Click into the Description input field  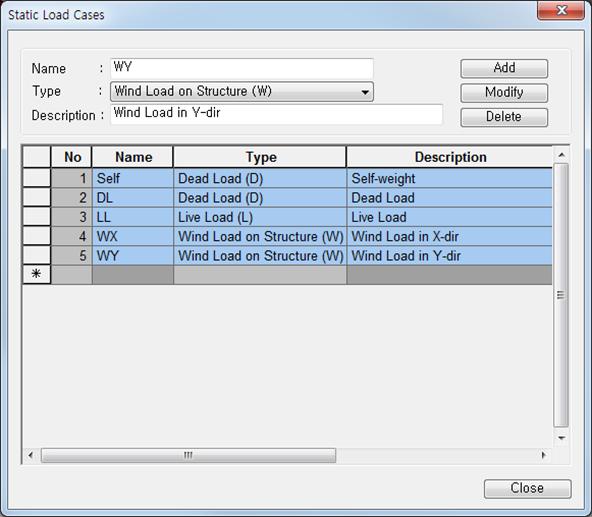click(276, 114)
